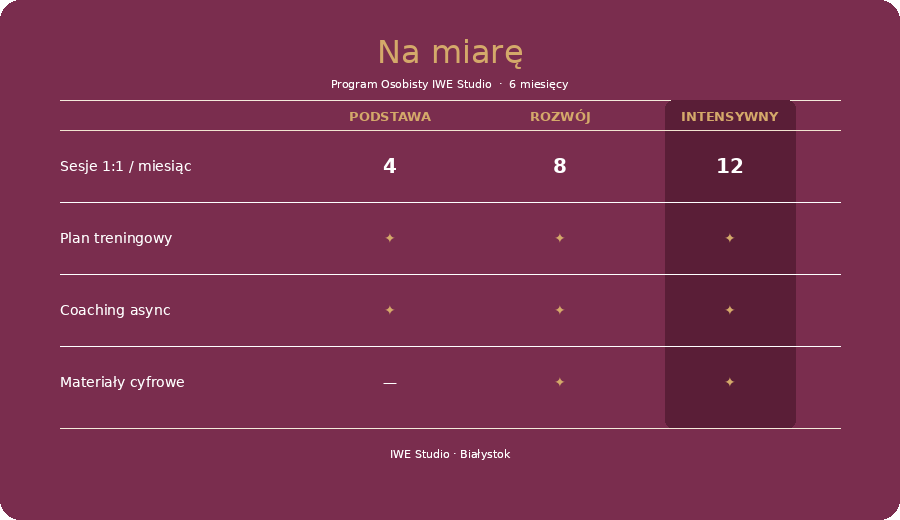Image resolution: width=900 pixels, height=520 pixels.
Task: Choose the INTENSYWNY plan header
Action: pos(730,117)
